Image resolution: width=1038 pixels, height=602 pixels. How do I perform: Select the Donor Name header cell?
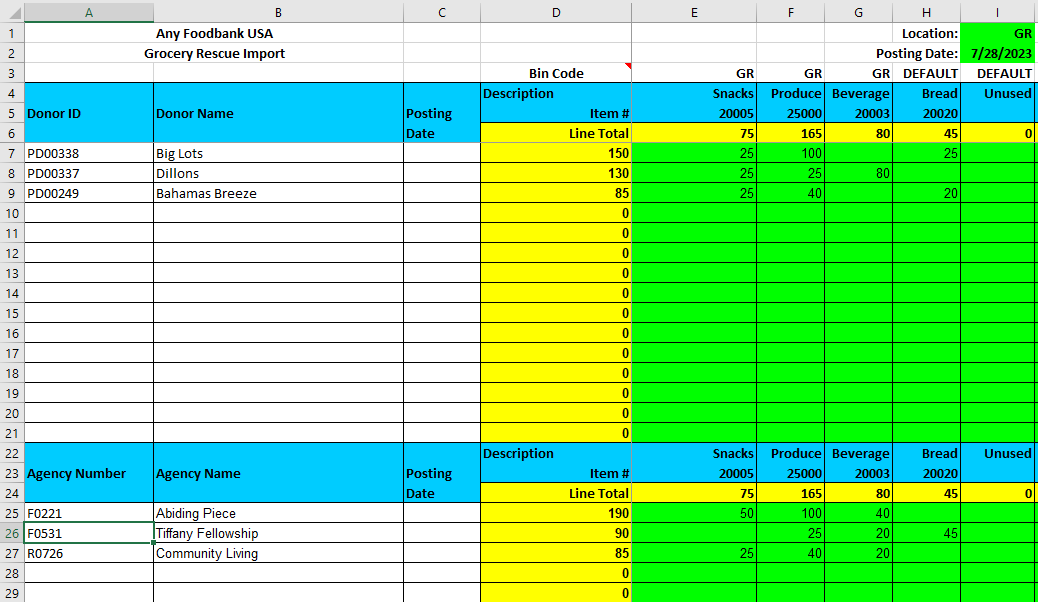pos(278,113)
